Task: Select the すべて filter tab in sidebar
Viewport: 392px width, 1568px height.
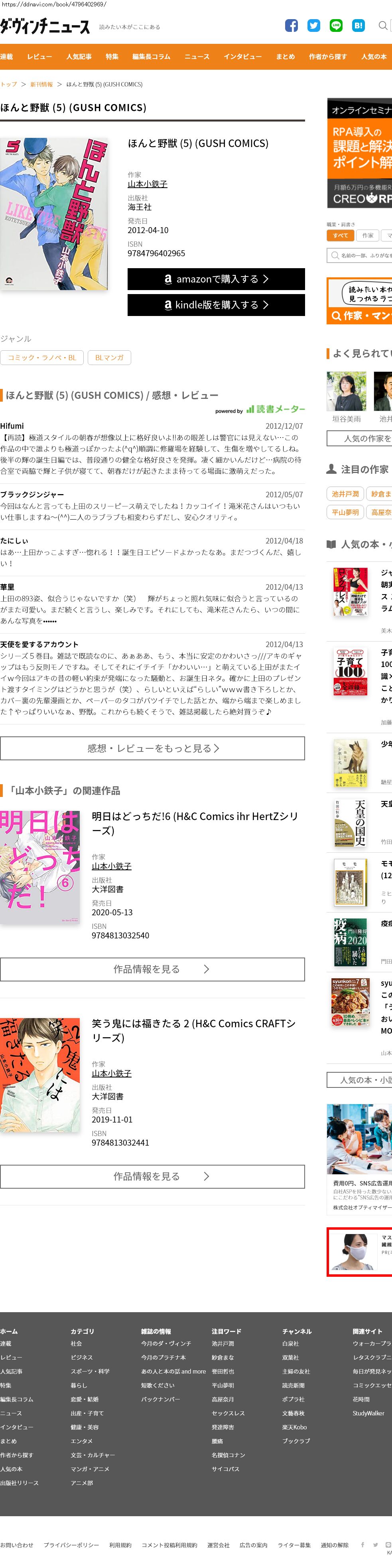Action: coord(340,235)
